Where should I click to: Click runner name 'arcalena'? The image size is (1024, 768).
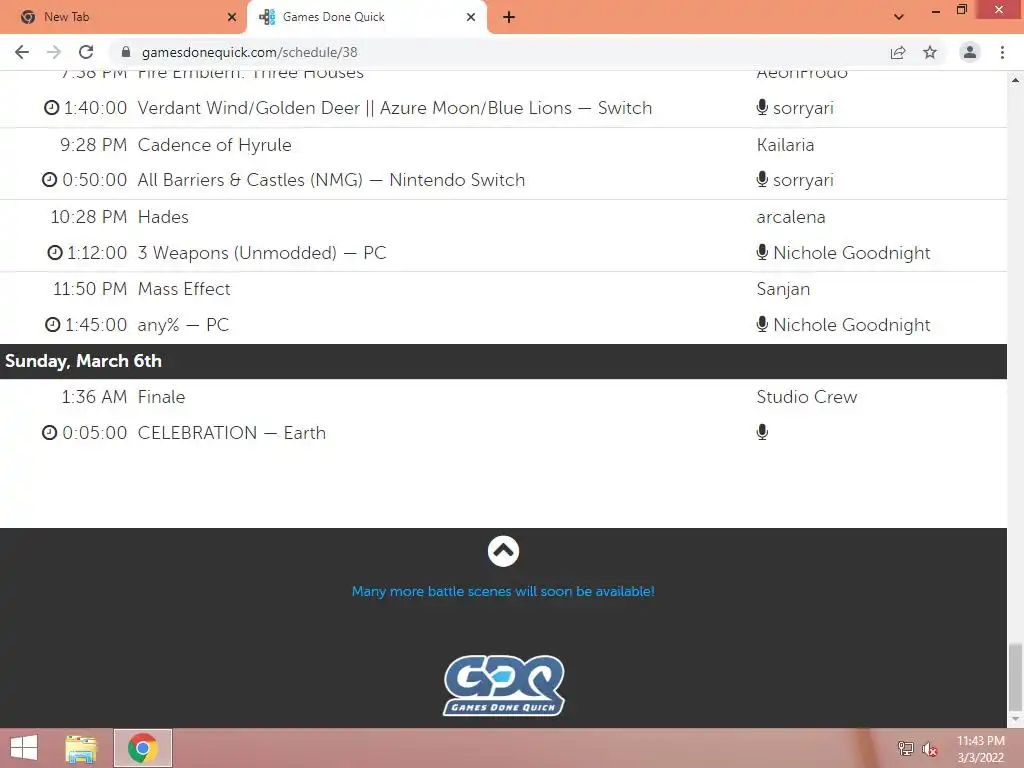791,217
